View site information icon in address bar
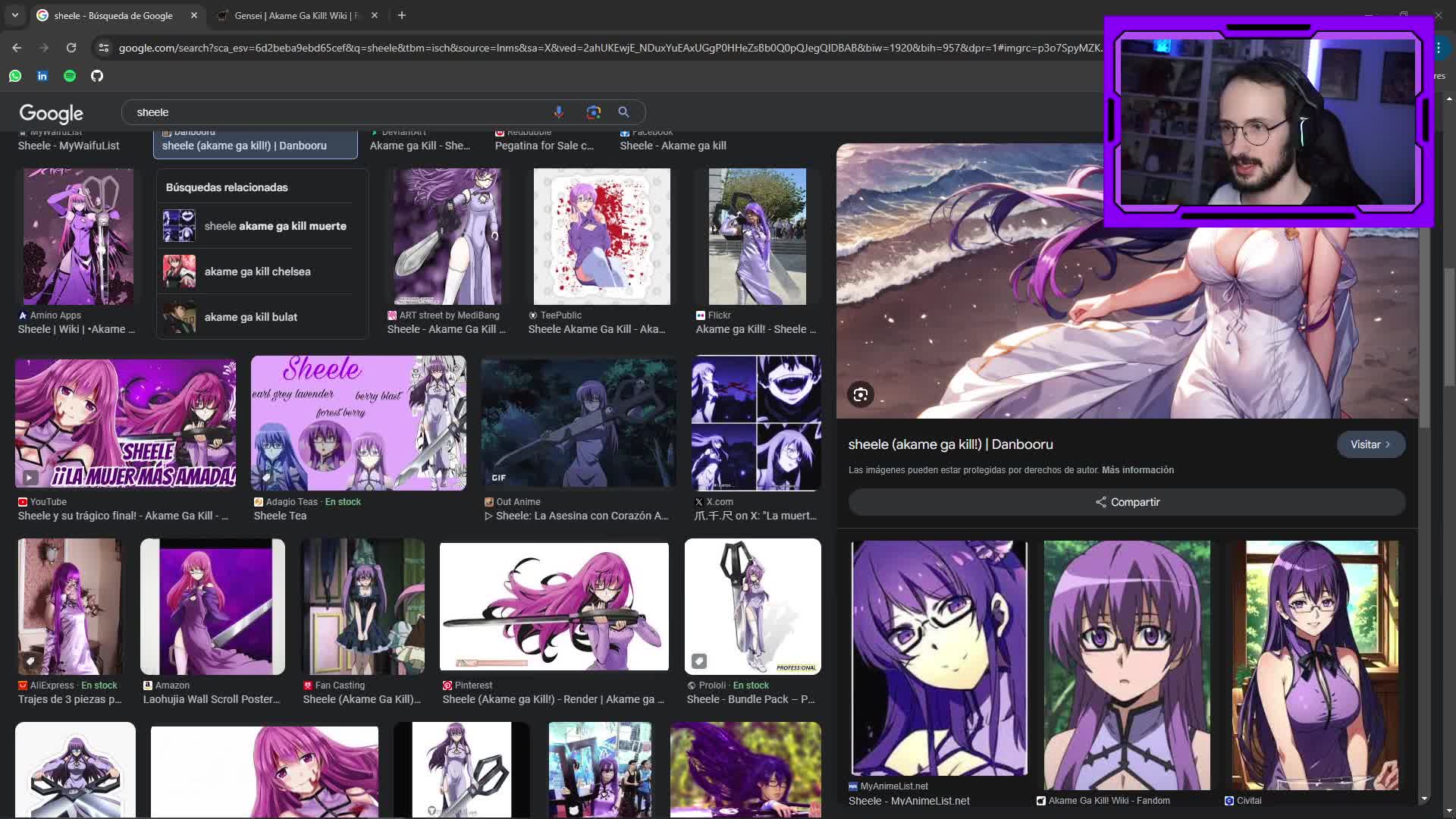 104,48
